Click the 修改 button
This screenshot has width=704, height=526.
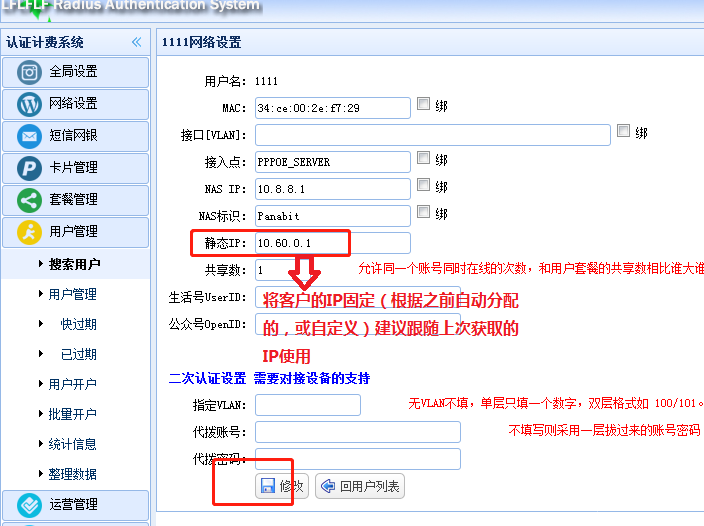click(281, 487)
